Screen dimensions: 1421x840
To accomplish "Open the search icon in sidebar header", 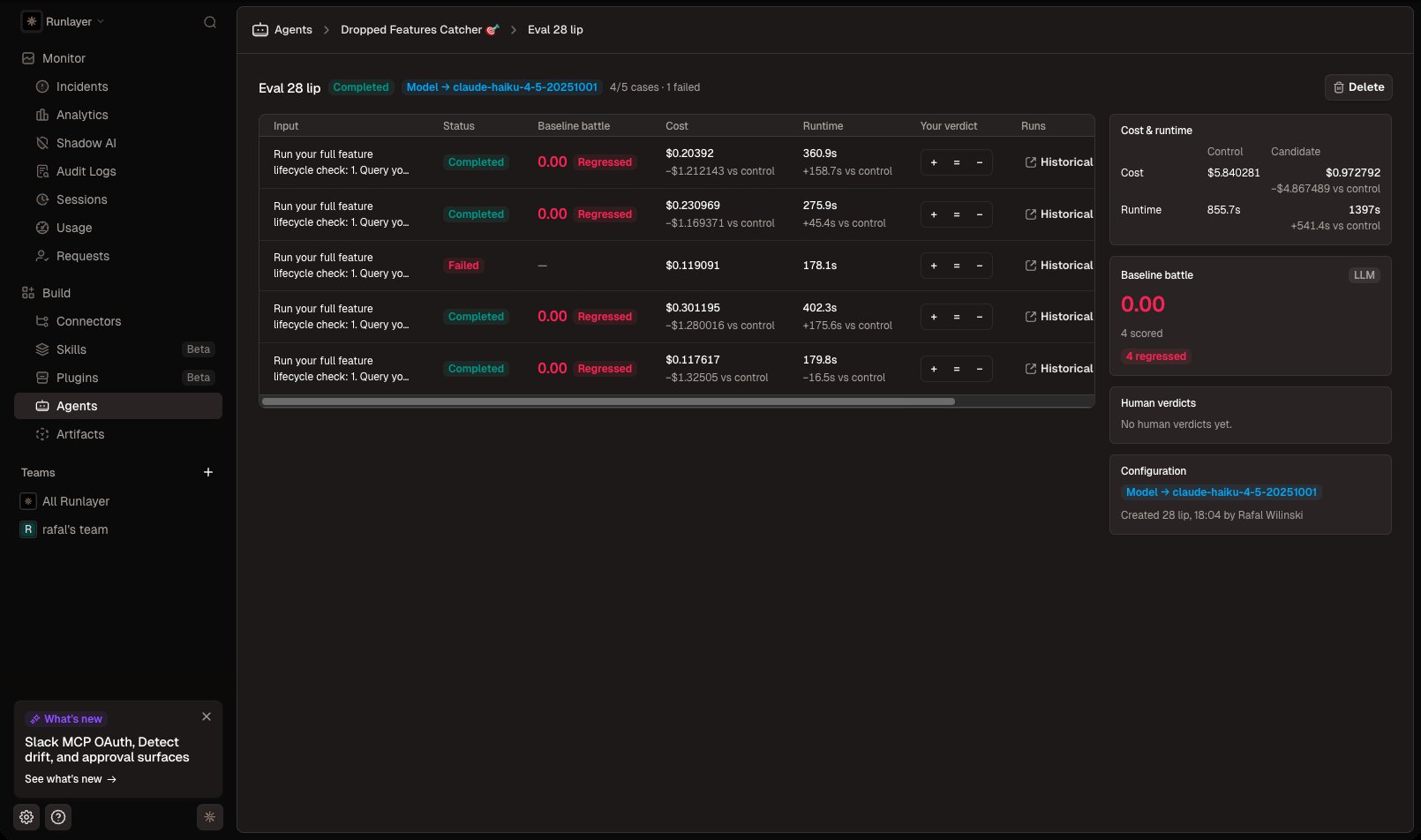I will pos(210,22).
